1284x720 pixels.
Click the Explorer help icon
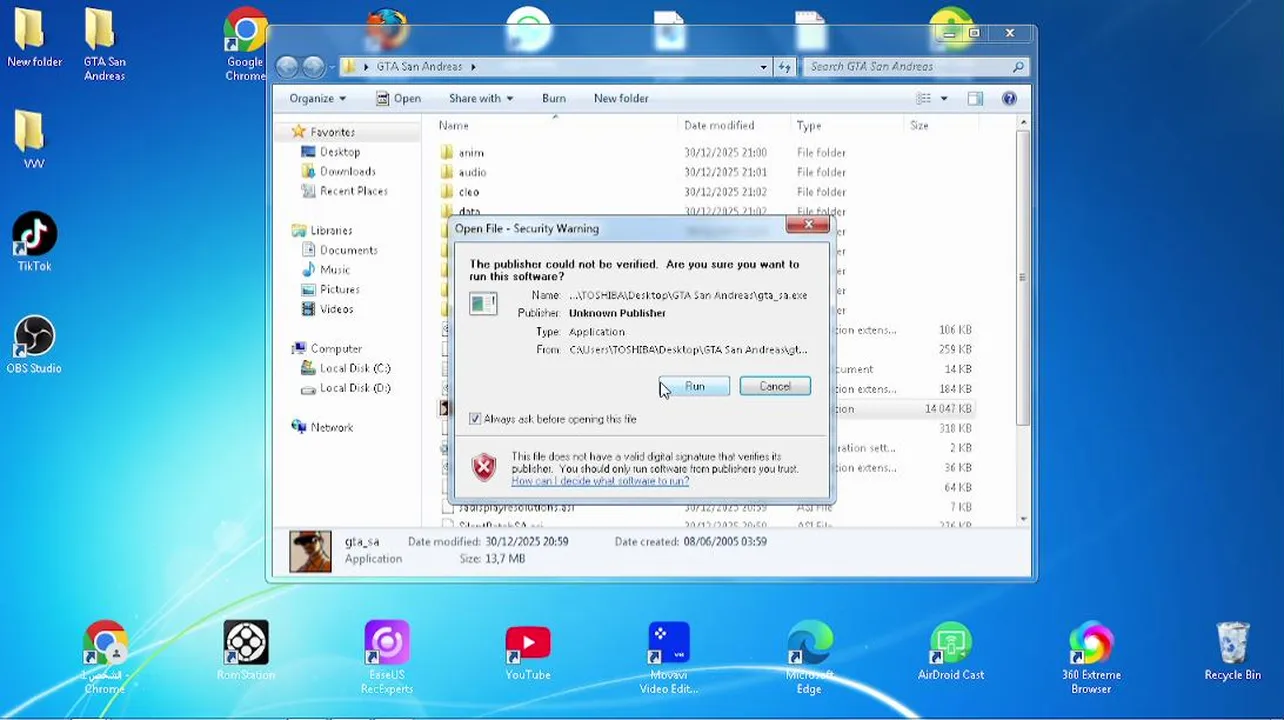click(1009, 98)
